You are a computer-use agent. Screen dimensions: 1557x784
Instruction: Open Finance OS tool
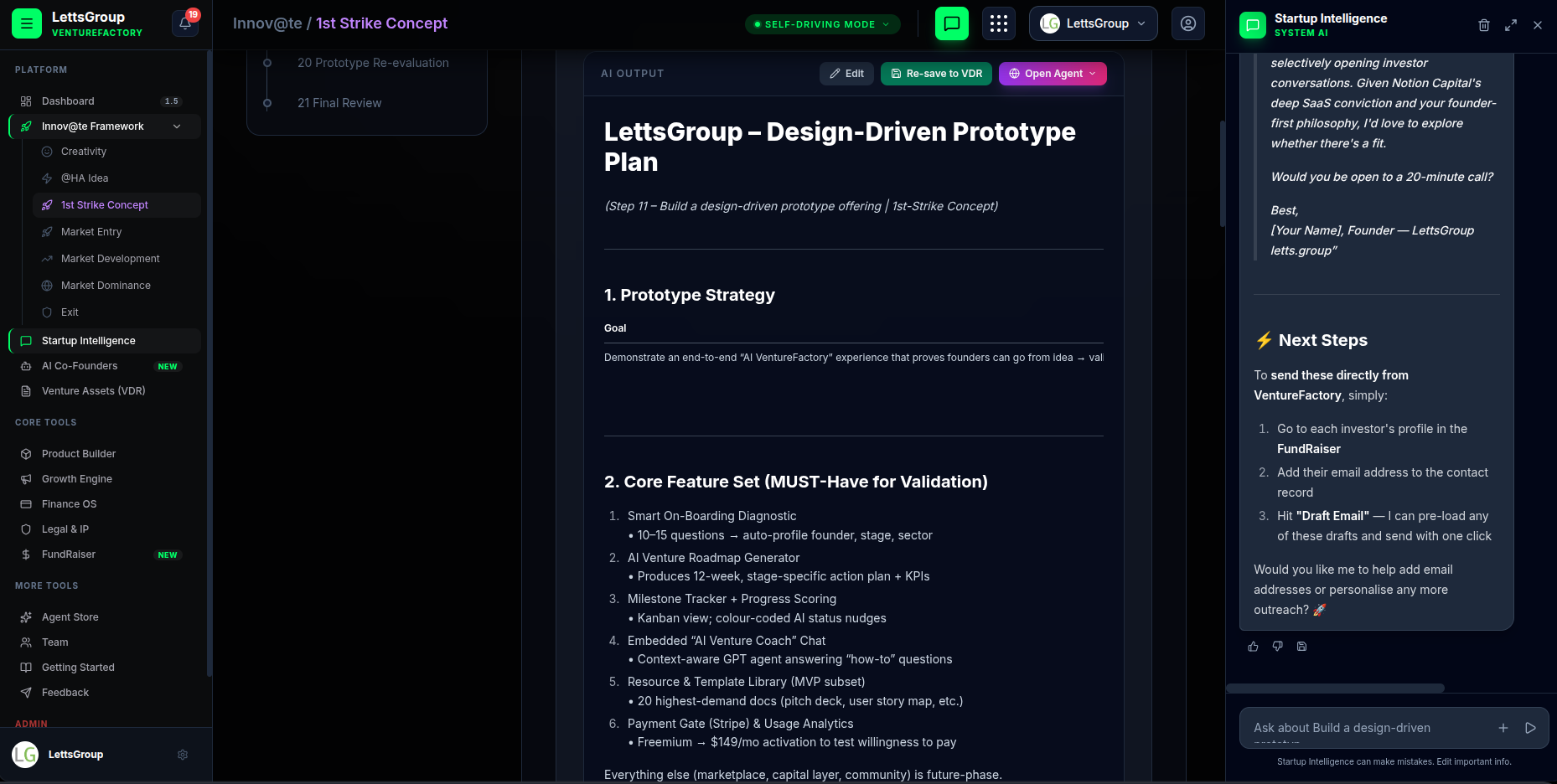tap(105, 504)
